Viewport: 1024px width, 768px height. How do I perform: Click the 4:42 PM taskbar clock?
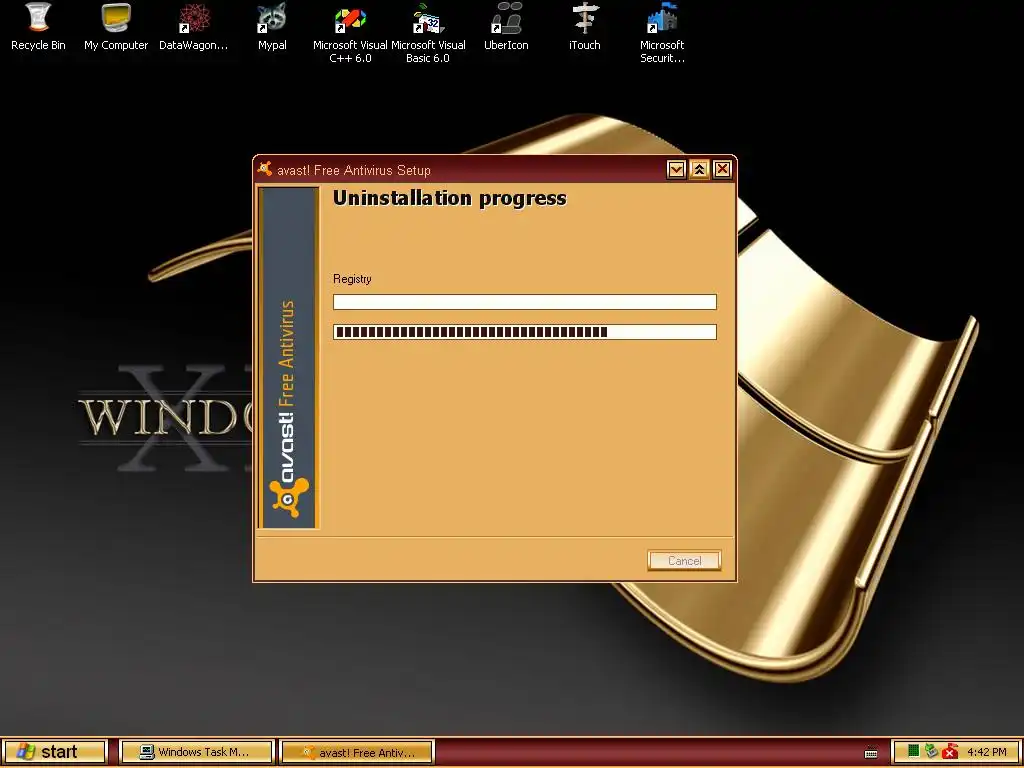pyautogui.click(x=987, y=752)
